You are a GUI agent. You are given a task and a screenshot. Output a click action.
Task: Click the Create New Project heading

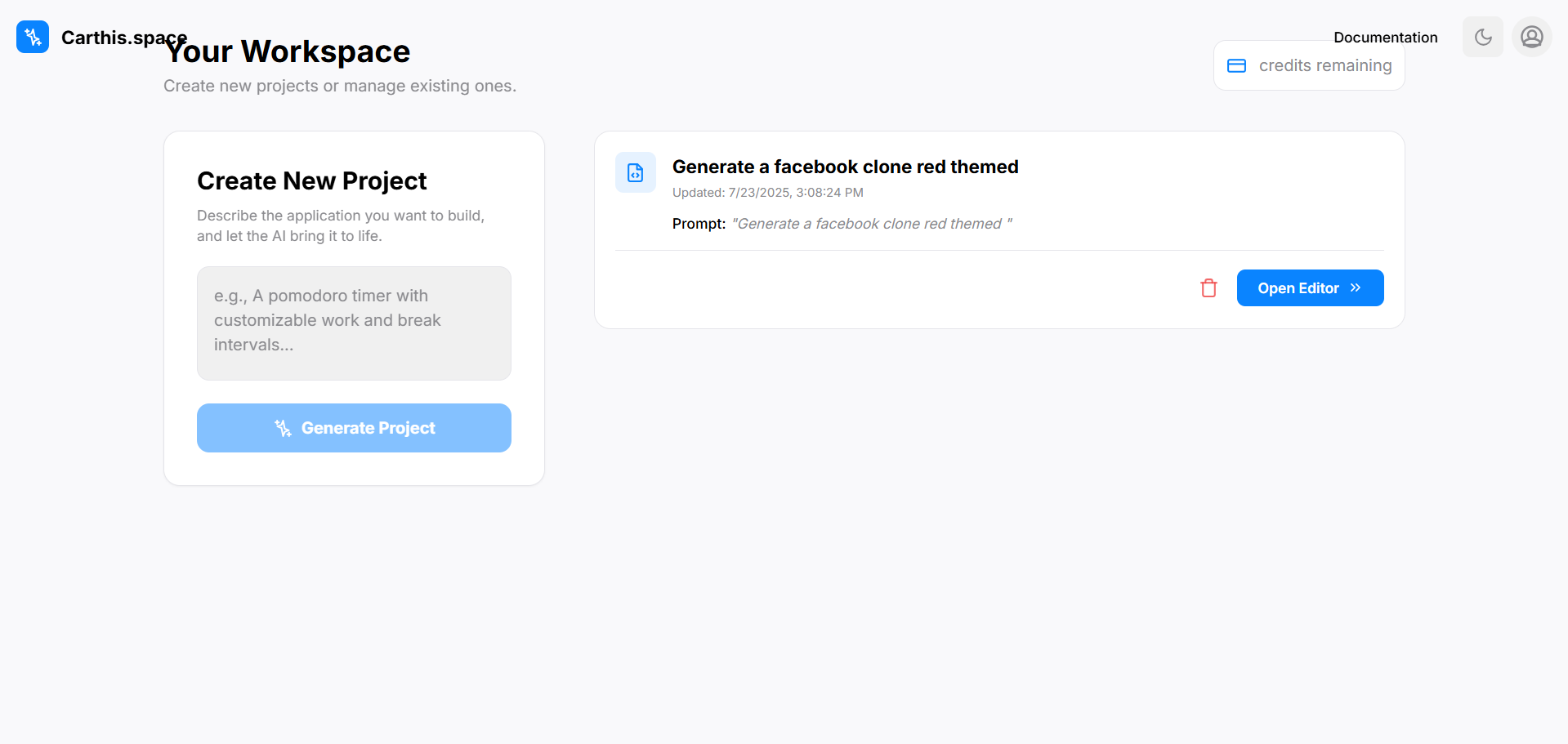coord(312,180)
